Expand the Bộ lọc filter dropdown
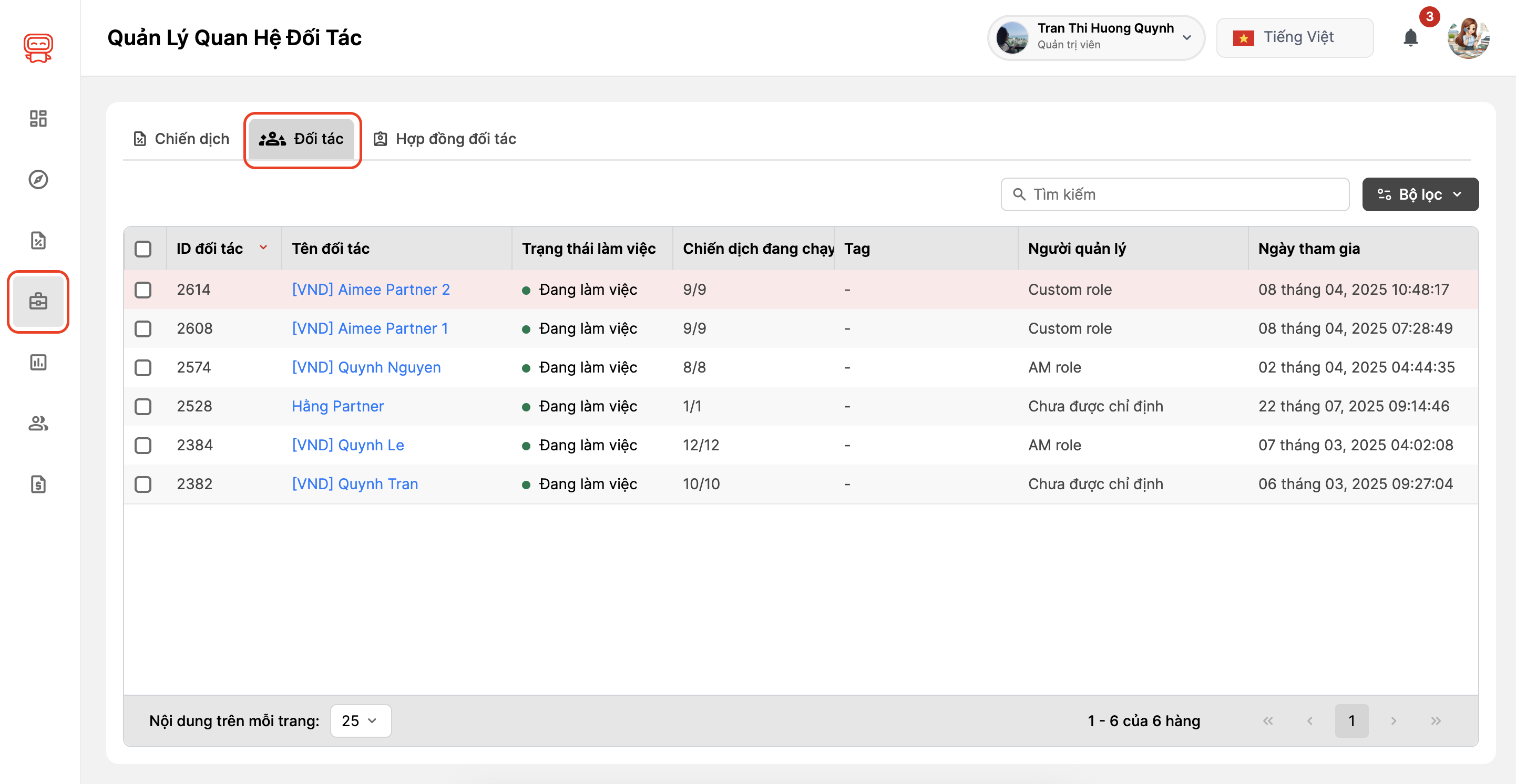The height and width of the screenshot is (784, 1516). pyautogui.click(x=1419, y=194)
